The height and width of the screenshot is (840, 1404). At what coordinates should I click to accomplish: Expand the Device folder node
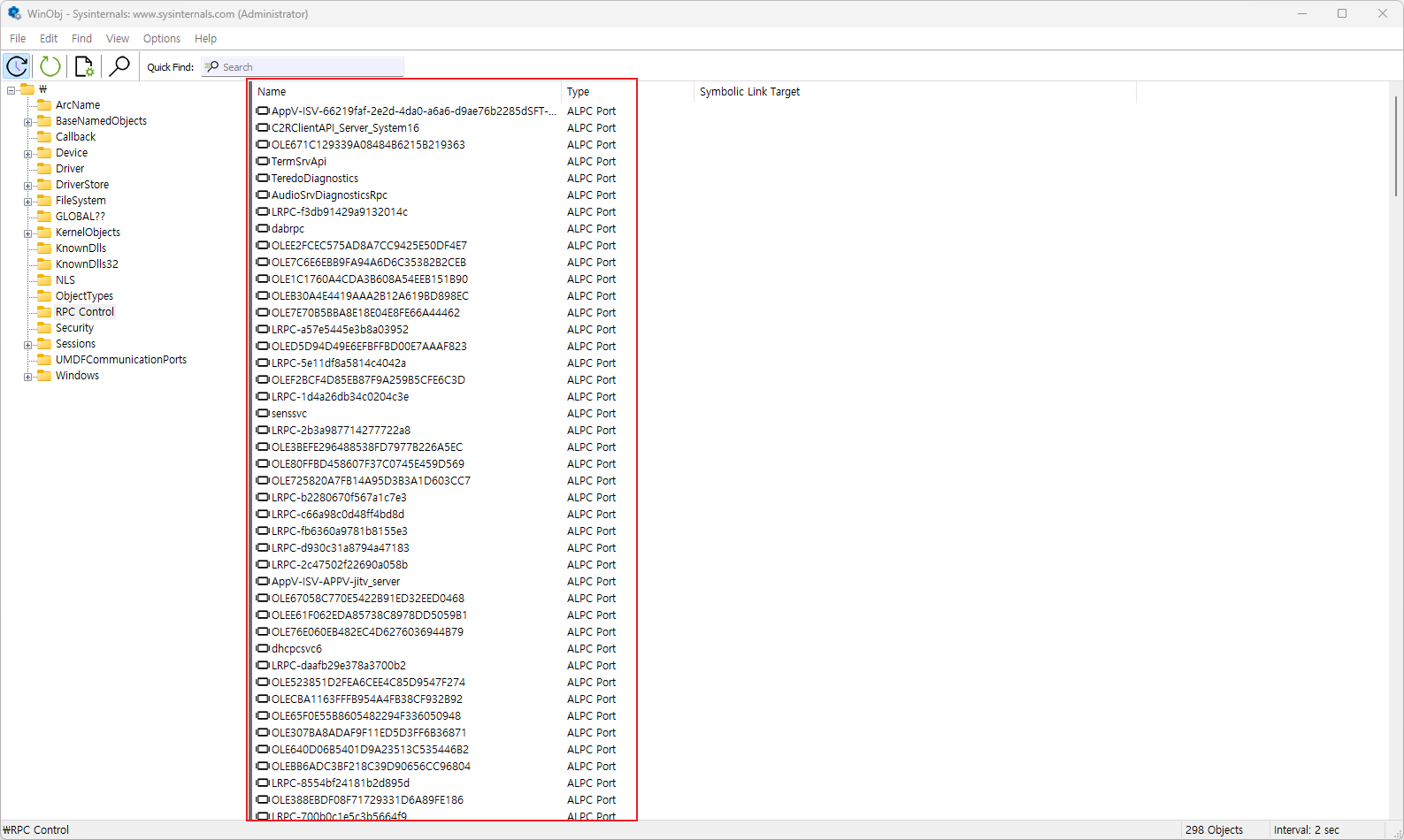click(x=27, y=154)
